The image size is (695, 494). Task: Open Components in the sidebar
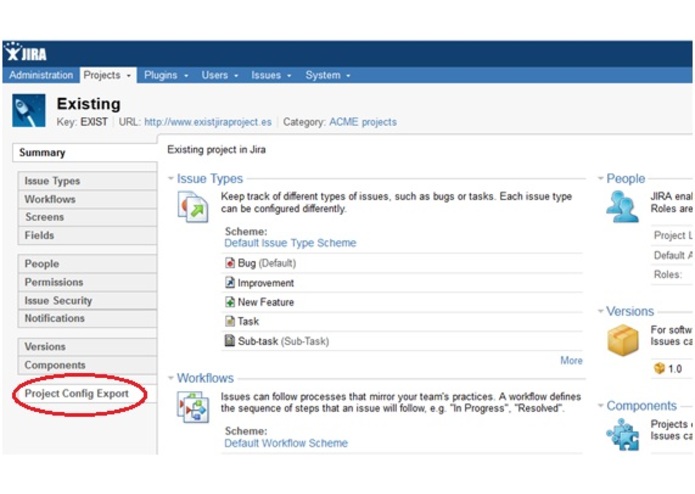87,365
